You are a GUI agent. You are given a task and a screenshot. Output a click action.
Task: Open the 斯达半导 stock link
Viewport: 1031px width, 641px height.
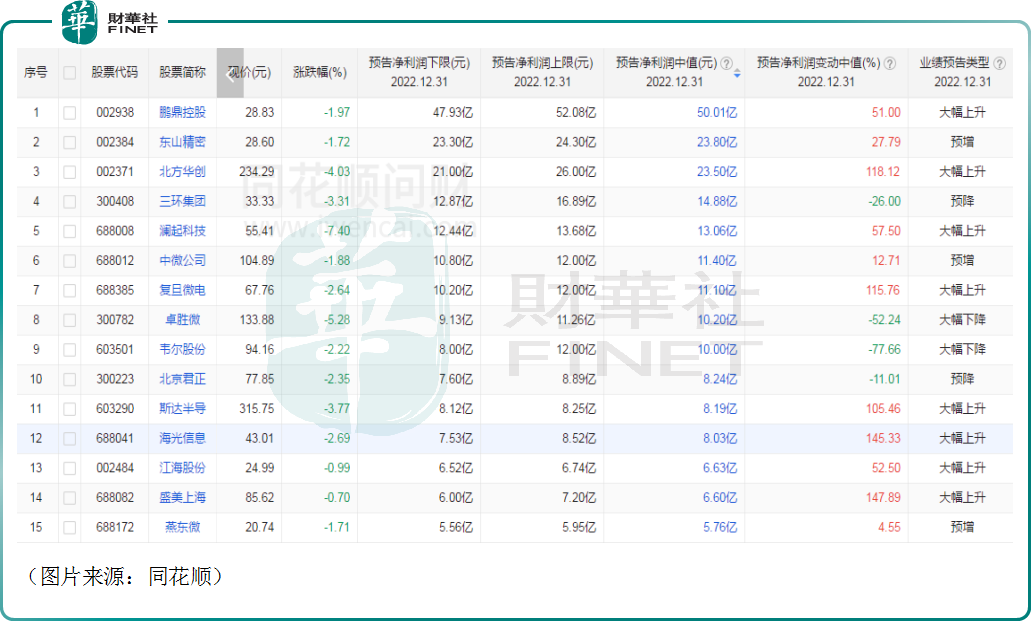[x=182, y=408]
